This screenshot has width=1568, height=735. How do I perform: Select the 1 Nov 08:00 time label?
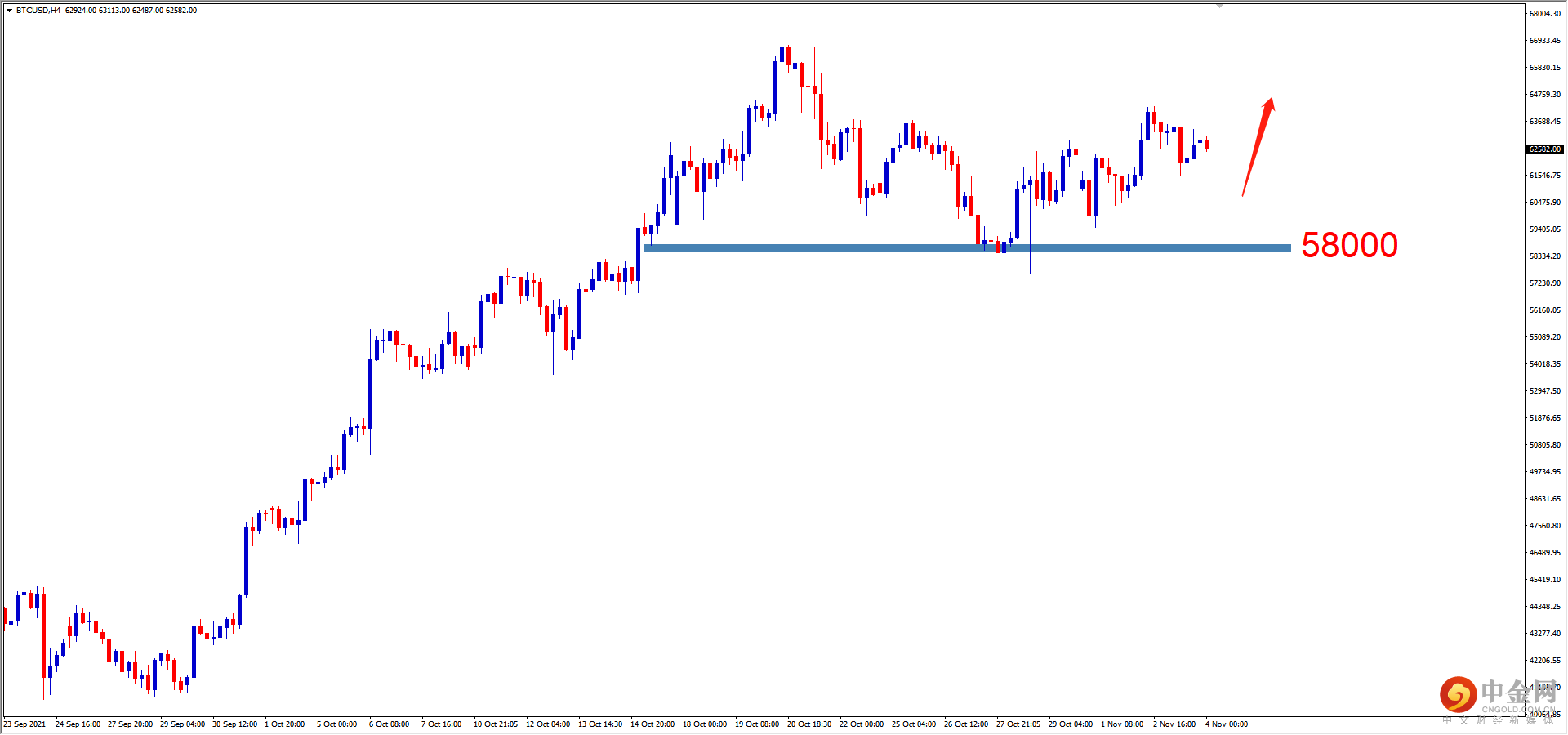pyautogui.click(x=1122, y=724)
